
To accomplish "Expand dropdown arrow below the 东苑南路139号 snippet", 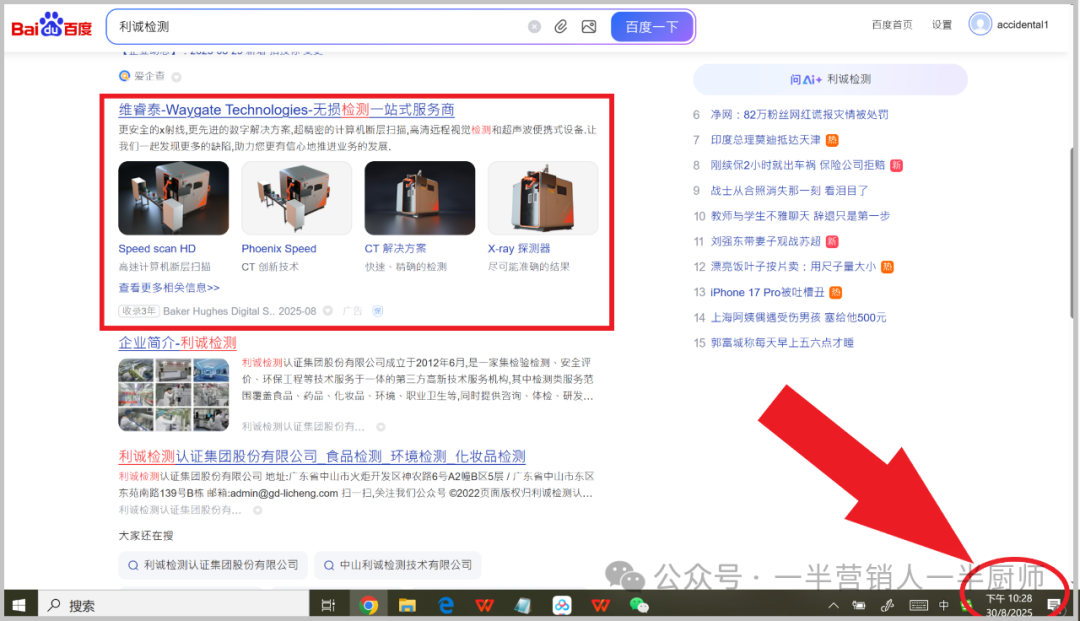I will [x=258, y=510].
